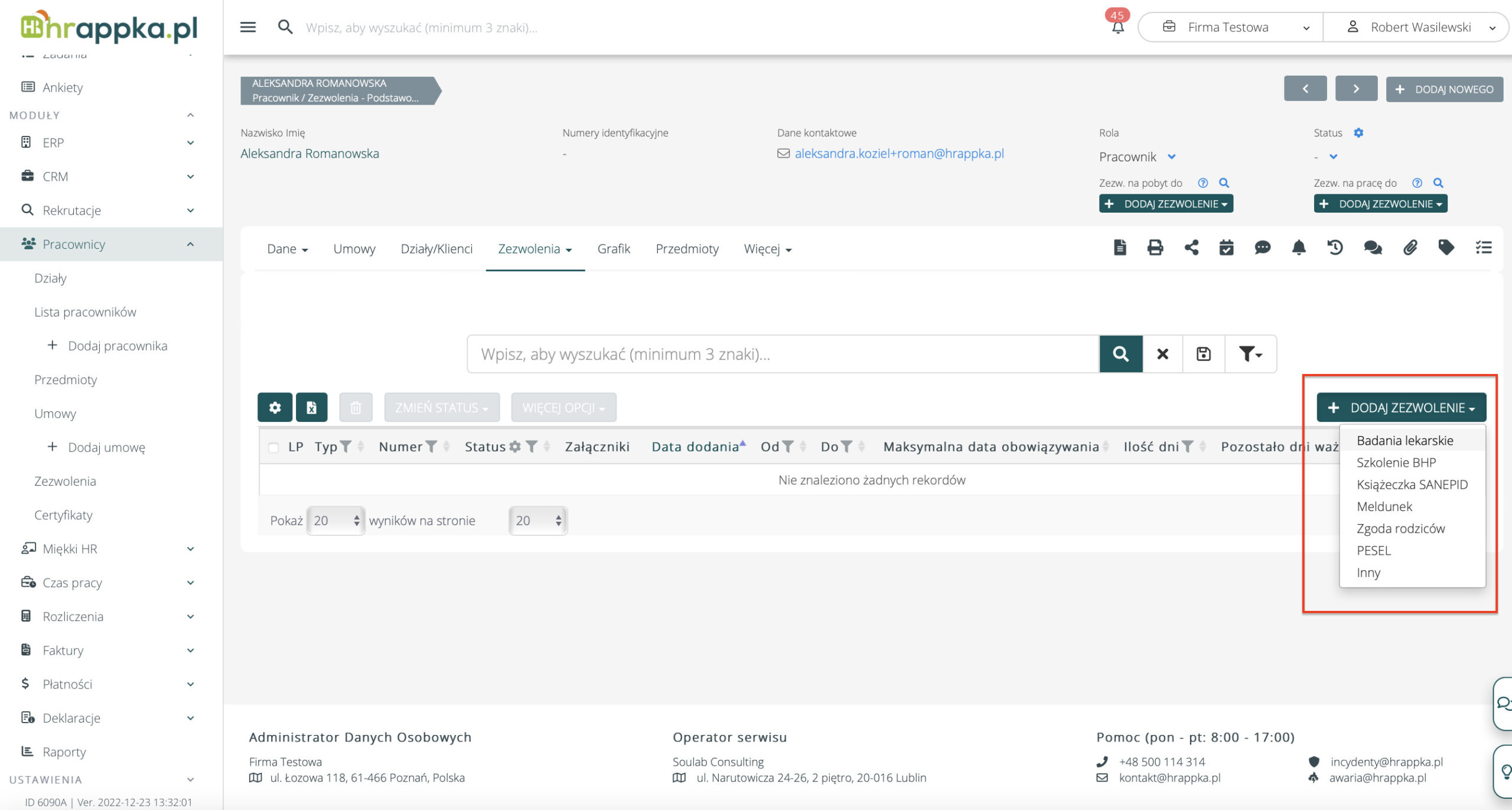Toggle the select-all checkbox in table header
This screenshot has width=1512, height=810.
[x=273, y=447]
